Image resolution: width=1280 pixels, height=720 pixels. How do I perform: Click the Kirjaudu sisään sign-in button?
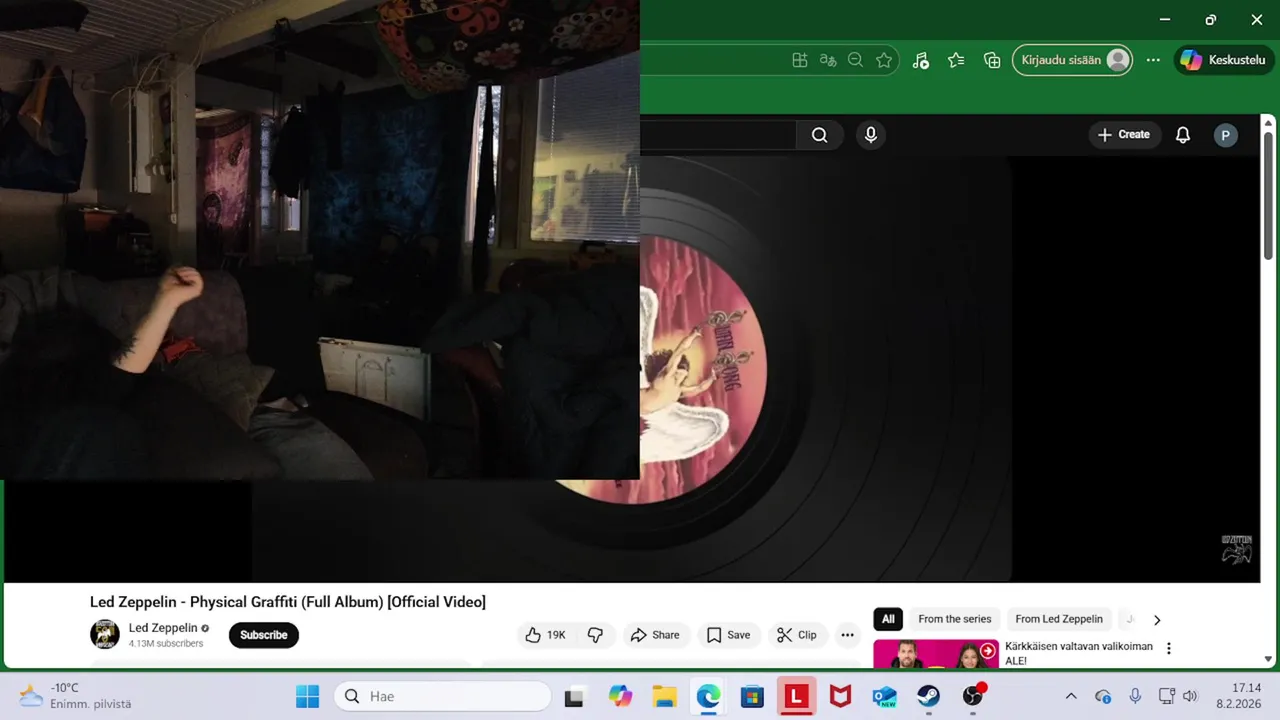click(1073, 60)
